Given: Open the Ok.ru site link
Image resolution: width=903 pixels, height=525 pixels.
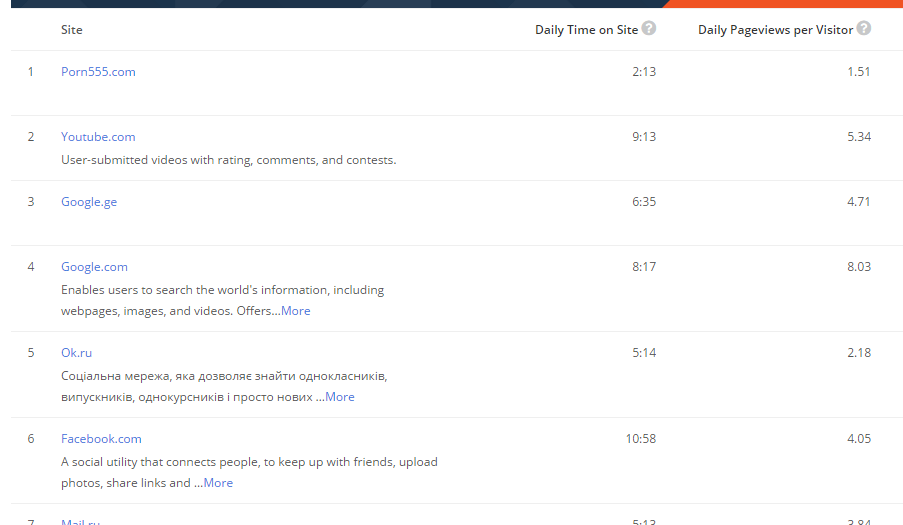Looking at the screenshot, I should [77, 353].
